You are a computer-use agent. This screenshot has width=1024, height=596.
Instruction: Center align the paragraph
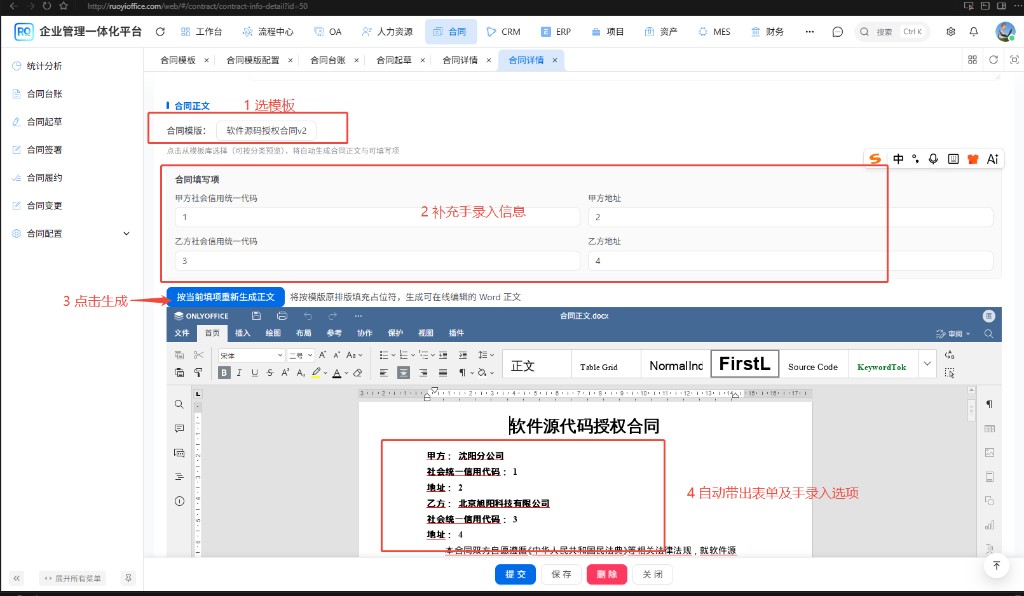point(403,372)
